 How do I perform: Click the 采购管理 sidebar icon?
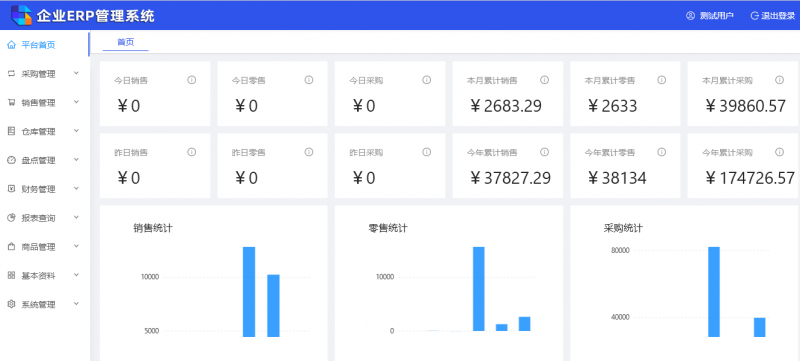(x=11, y=74)
